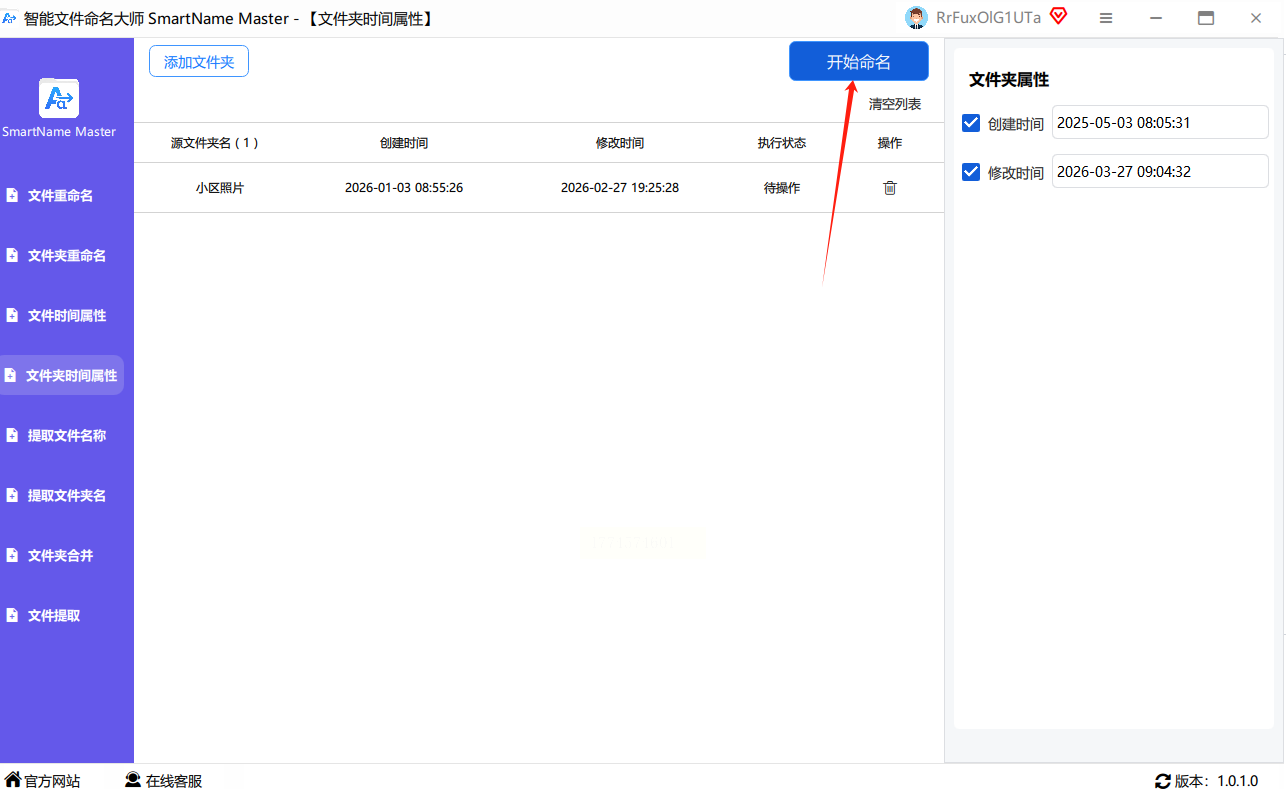Click modified time 2026-02-27 19:25:28 cell

pos(620,188)
